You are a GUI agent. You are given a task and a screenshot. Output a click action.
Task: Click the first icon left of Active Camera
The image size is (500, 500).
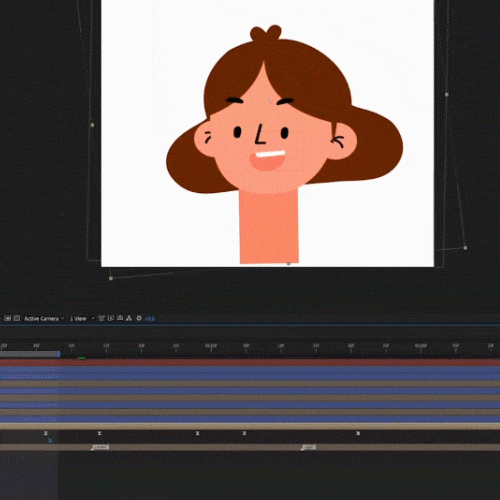click(x=17, y=318)
